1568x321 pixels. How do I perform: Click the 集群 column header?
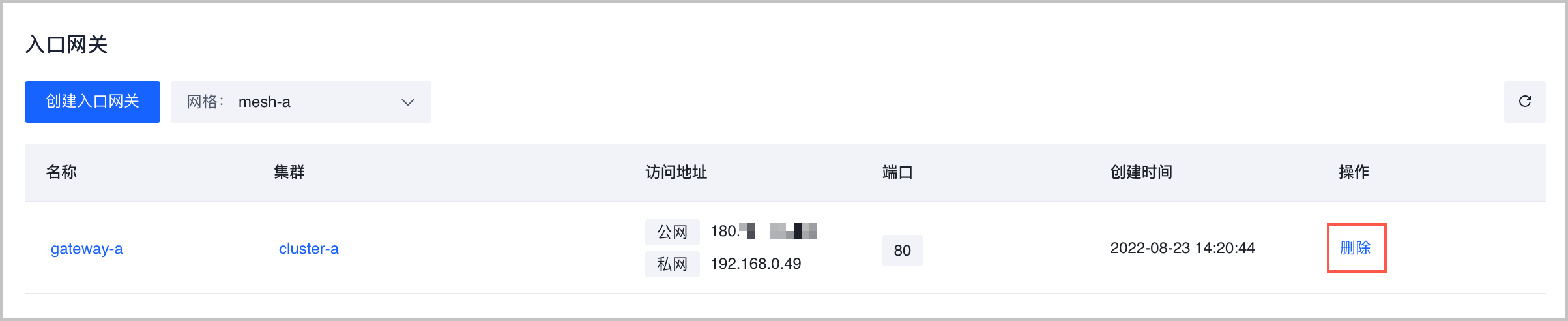pyautogui.click(x=289, y=172)
